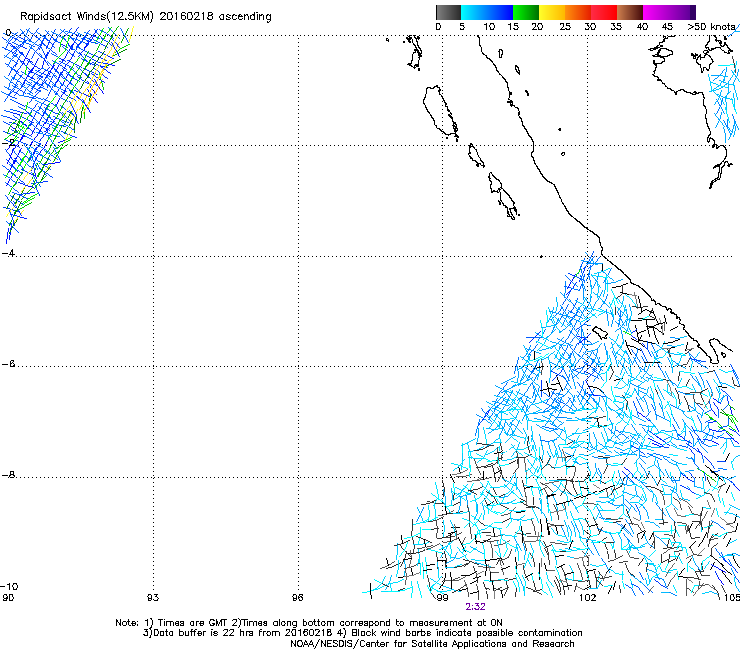Click the gray 0–5 knots color swatch
Image resolution: width=740 pixels, height=650 pixels.
(448, 12)
